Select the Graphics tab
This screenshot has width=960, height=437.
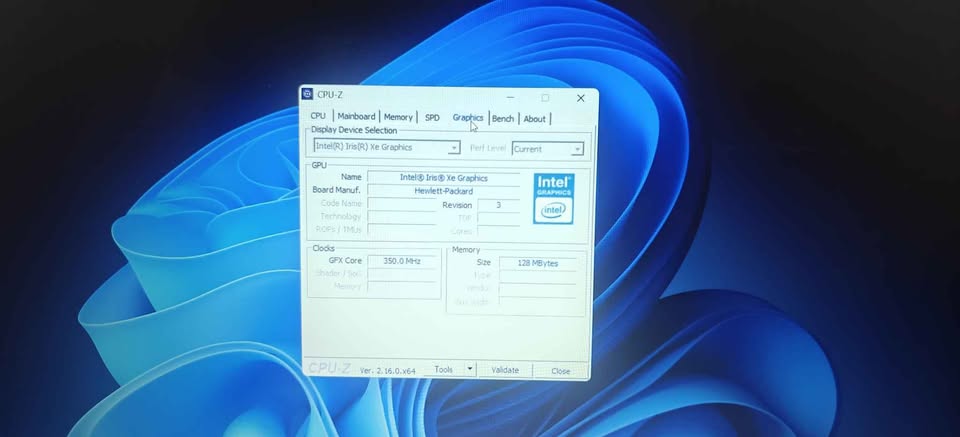[x=468, y=118]
